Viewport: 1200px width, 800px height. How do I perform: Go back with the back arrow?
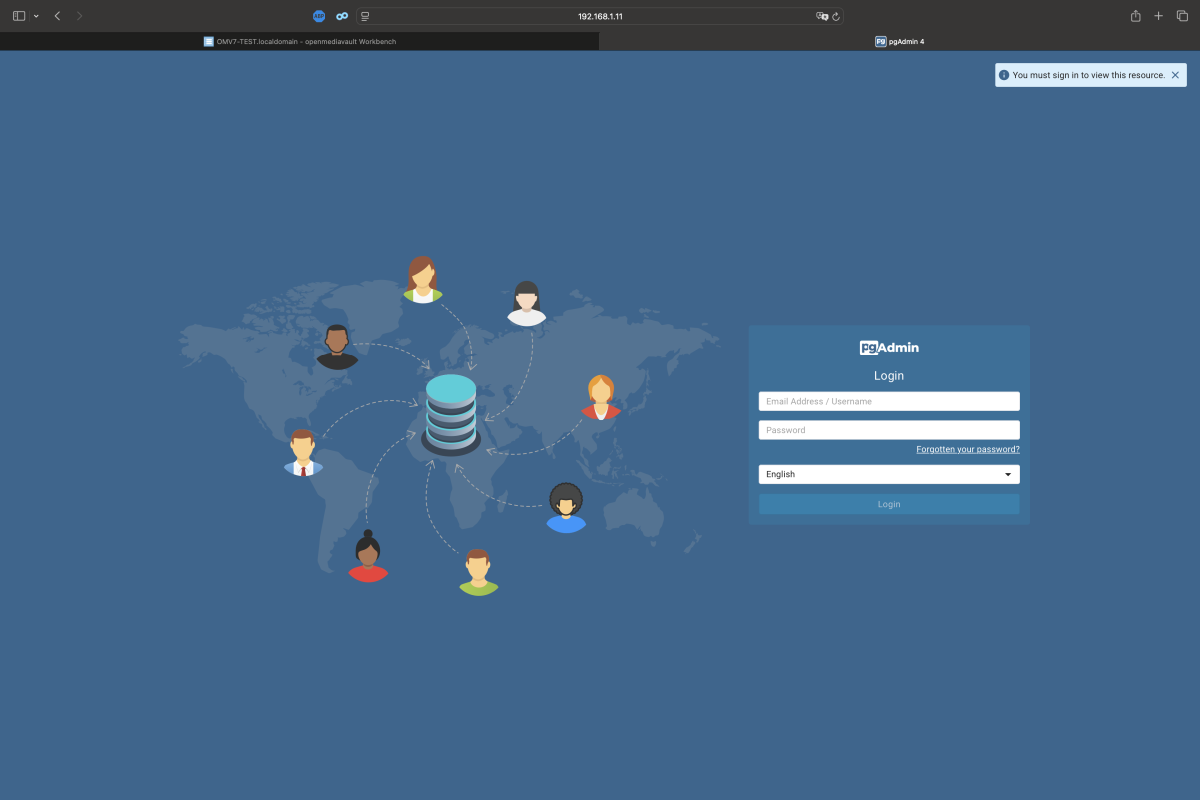pyautogui.click(x=57, y=16)
